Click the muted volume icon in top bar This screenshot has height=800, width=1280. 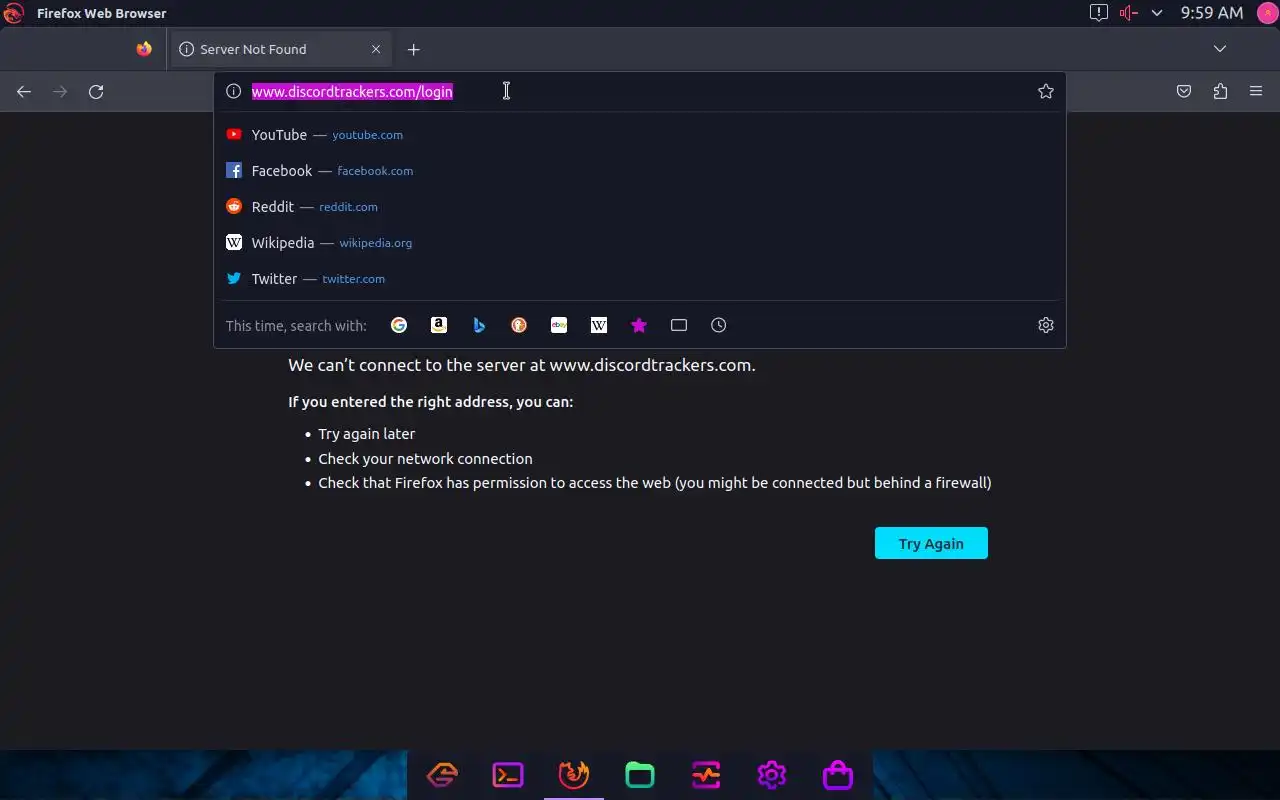click(x=1129, y=13)
